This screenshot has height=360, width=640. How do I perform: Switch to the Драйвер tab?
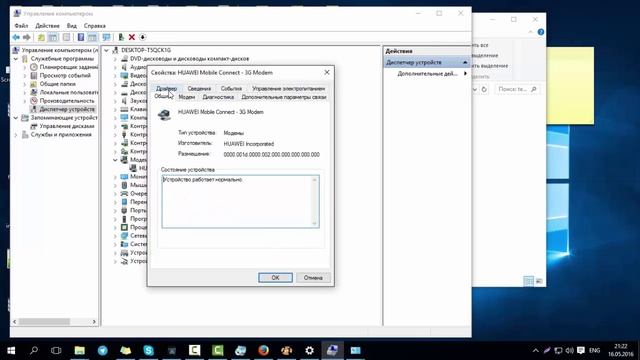tap(167, 89)
